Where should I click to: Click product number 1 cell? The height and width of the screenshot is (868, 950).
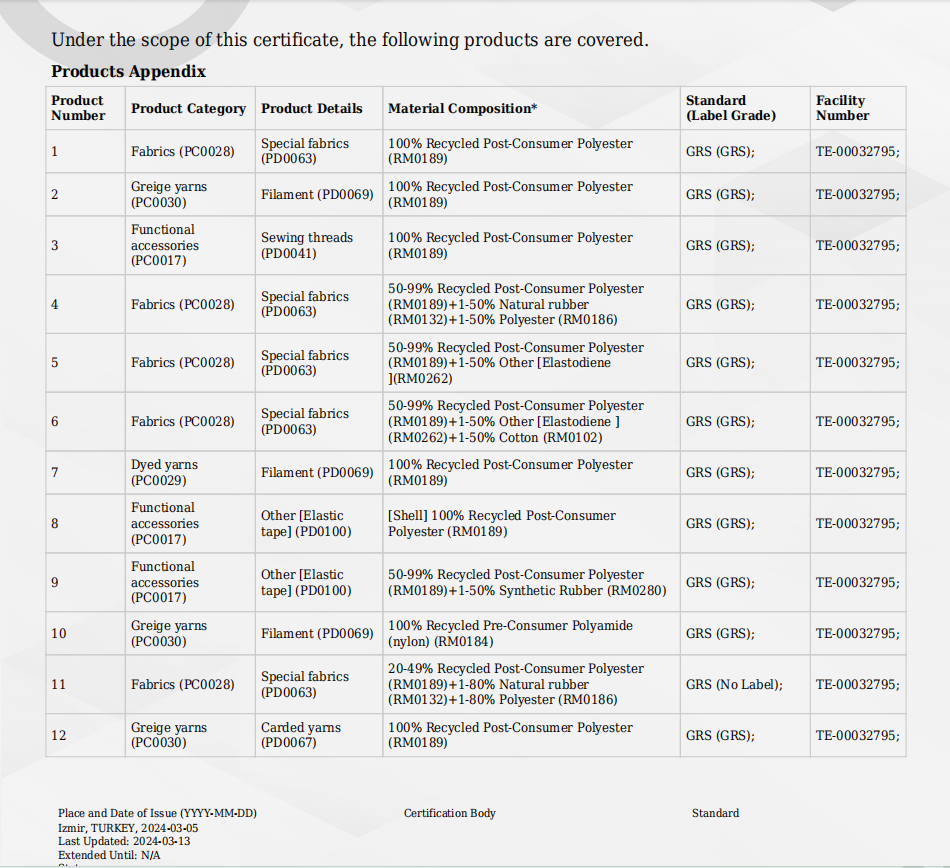[x=55, y=151]
